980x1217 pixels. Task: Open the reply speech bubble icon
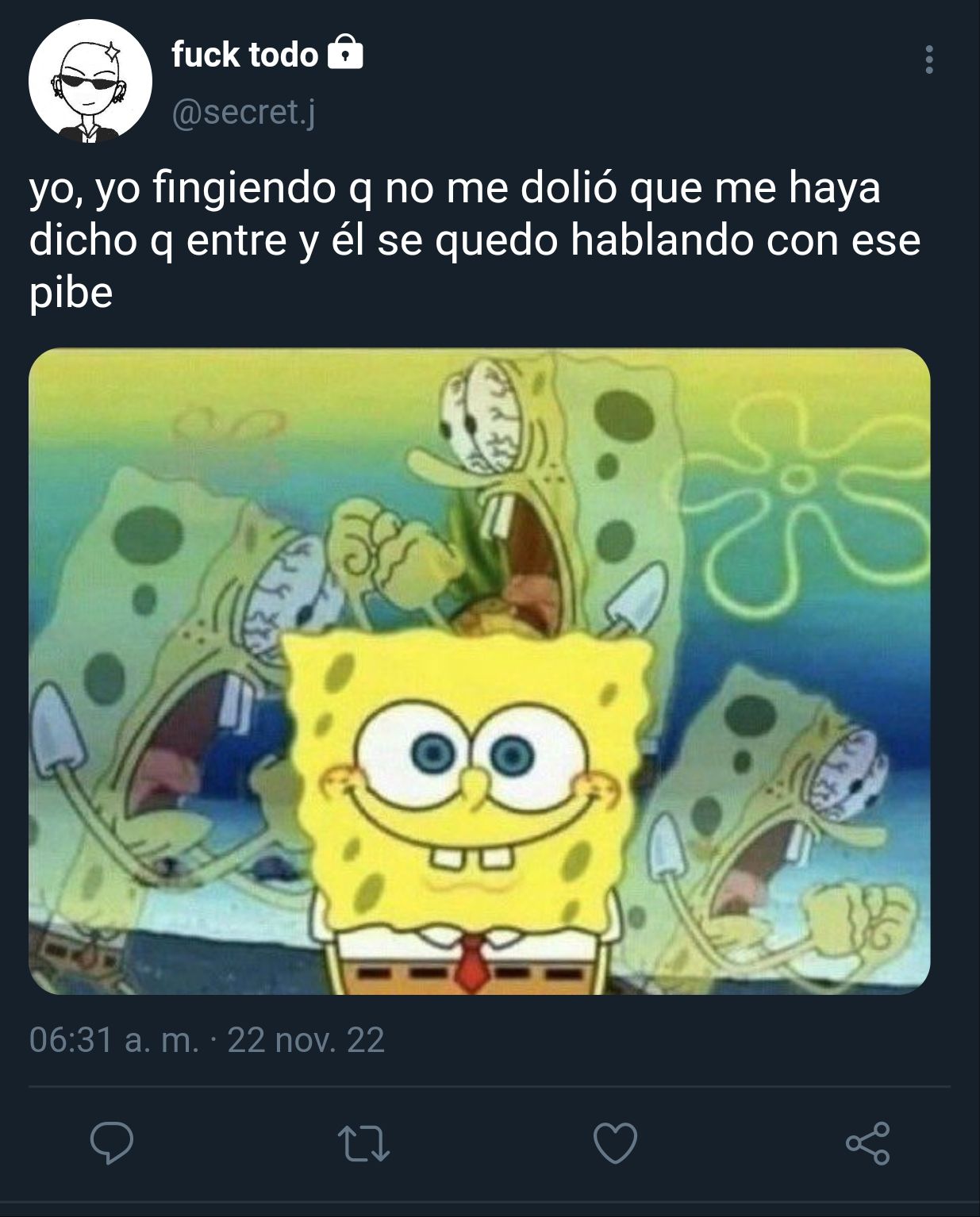coord(111,1143)
